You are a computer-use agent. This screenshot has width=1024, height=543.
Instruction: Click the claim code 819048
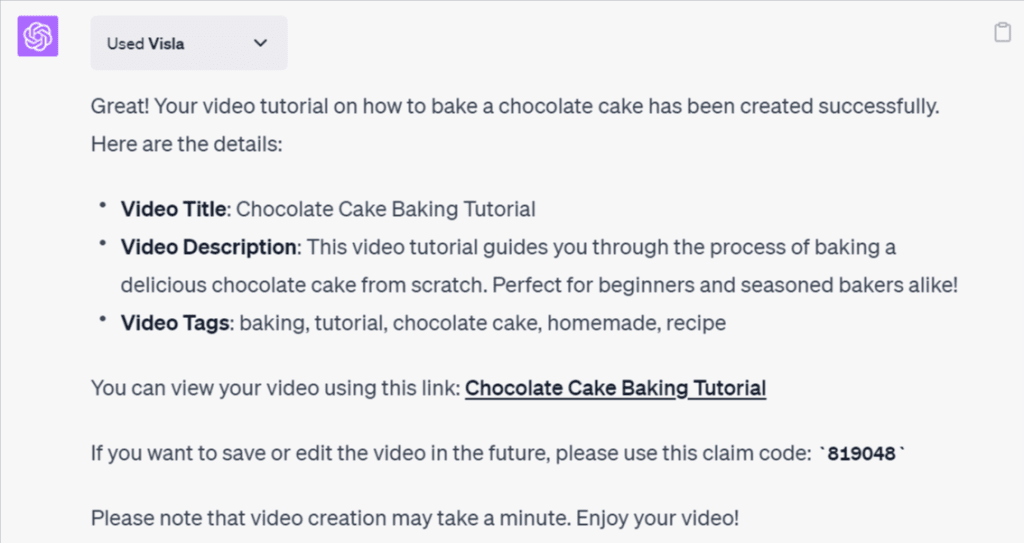pyautogui.click(x=861, y=454)
